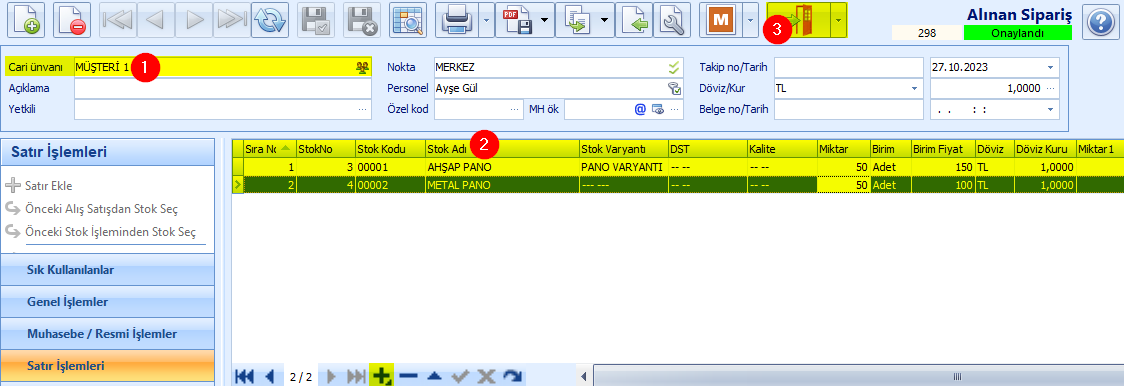Screen dimensions: 1124x386
Task: Open the ellipsis in the Özel kod field
Action: (515, 109)
